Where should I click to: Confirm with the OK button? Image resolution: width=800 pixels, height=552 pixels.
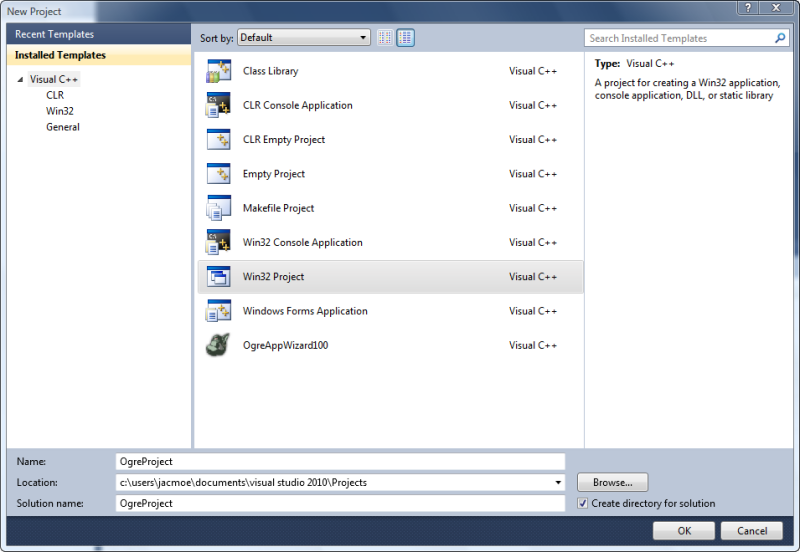(x=684, y=531)
